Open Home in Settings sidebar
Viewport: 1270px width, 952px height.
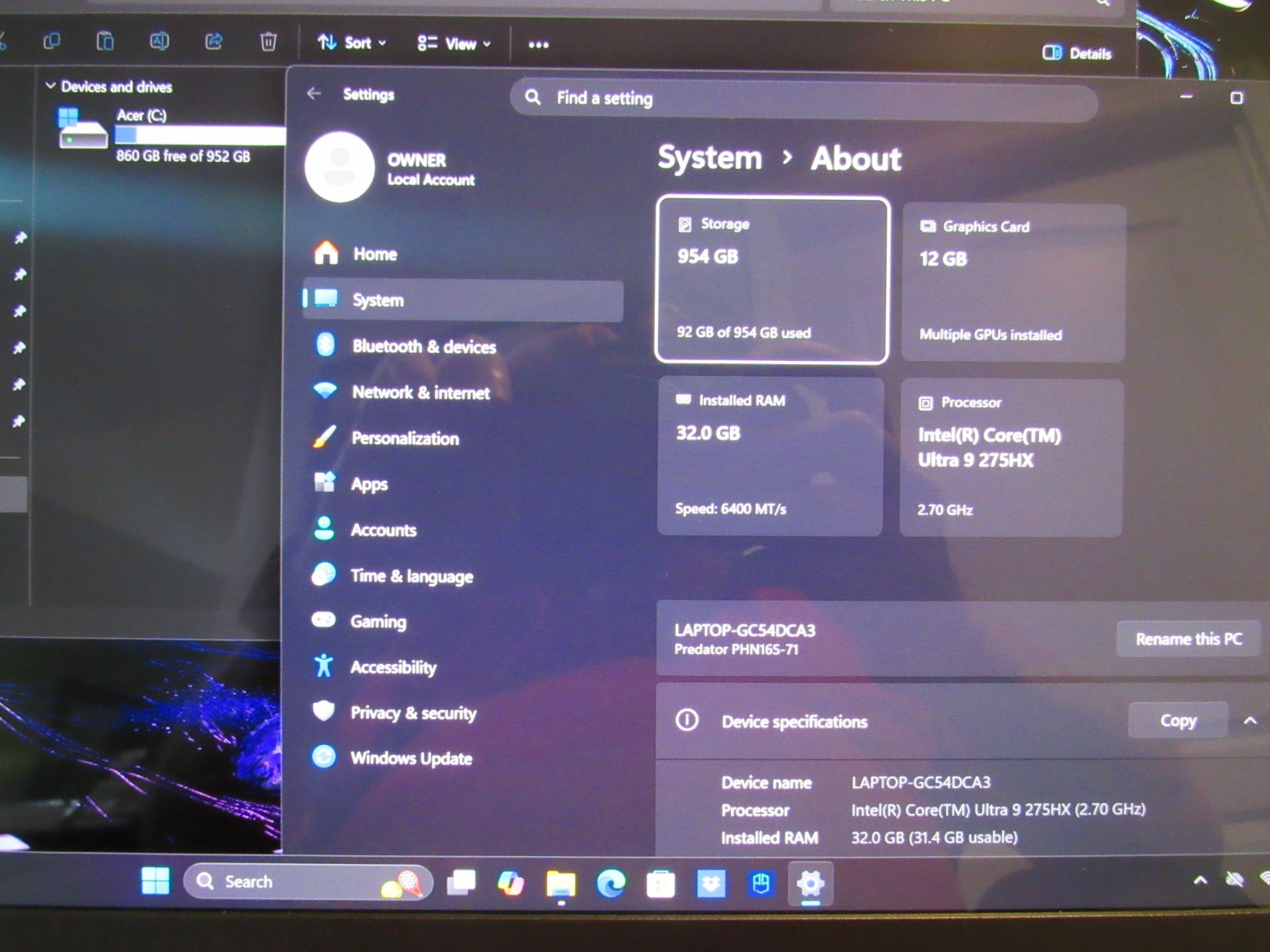(463, 254)
